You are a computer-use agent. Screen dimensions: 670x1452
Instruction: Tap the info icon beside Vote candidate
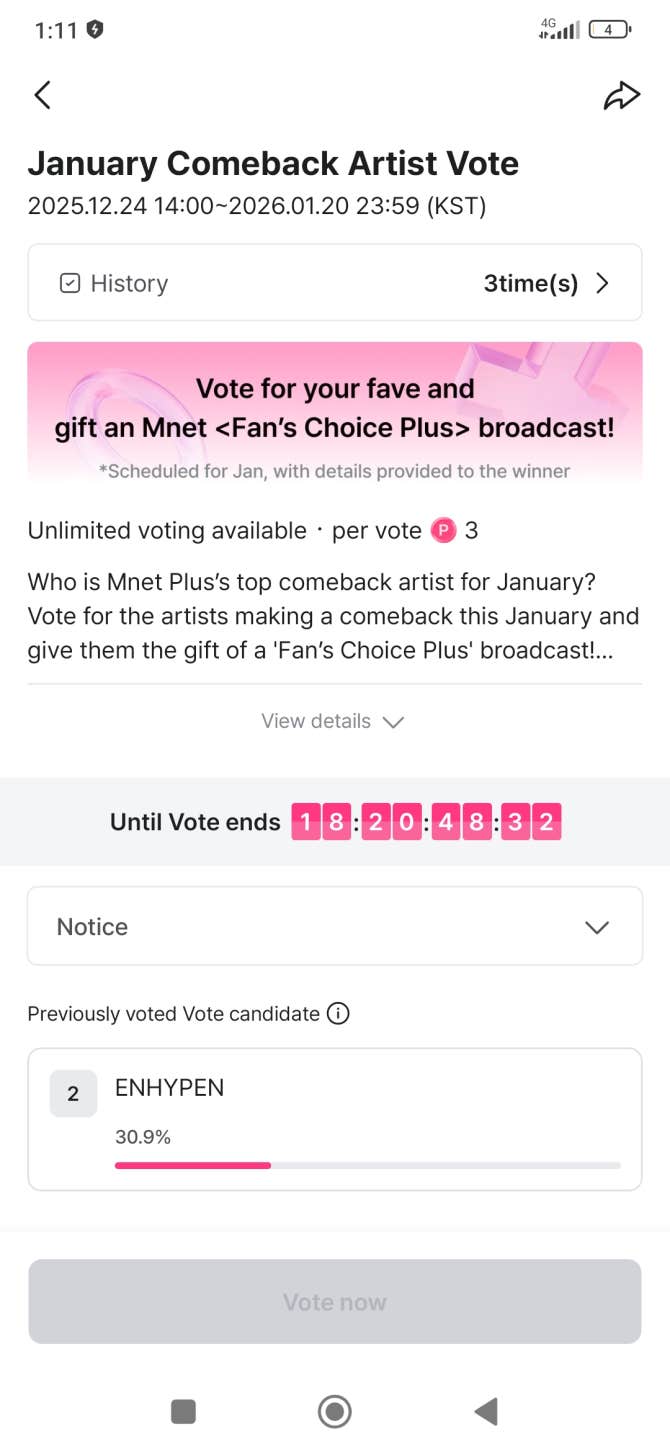coord(339,1014)
